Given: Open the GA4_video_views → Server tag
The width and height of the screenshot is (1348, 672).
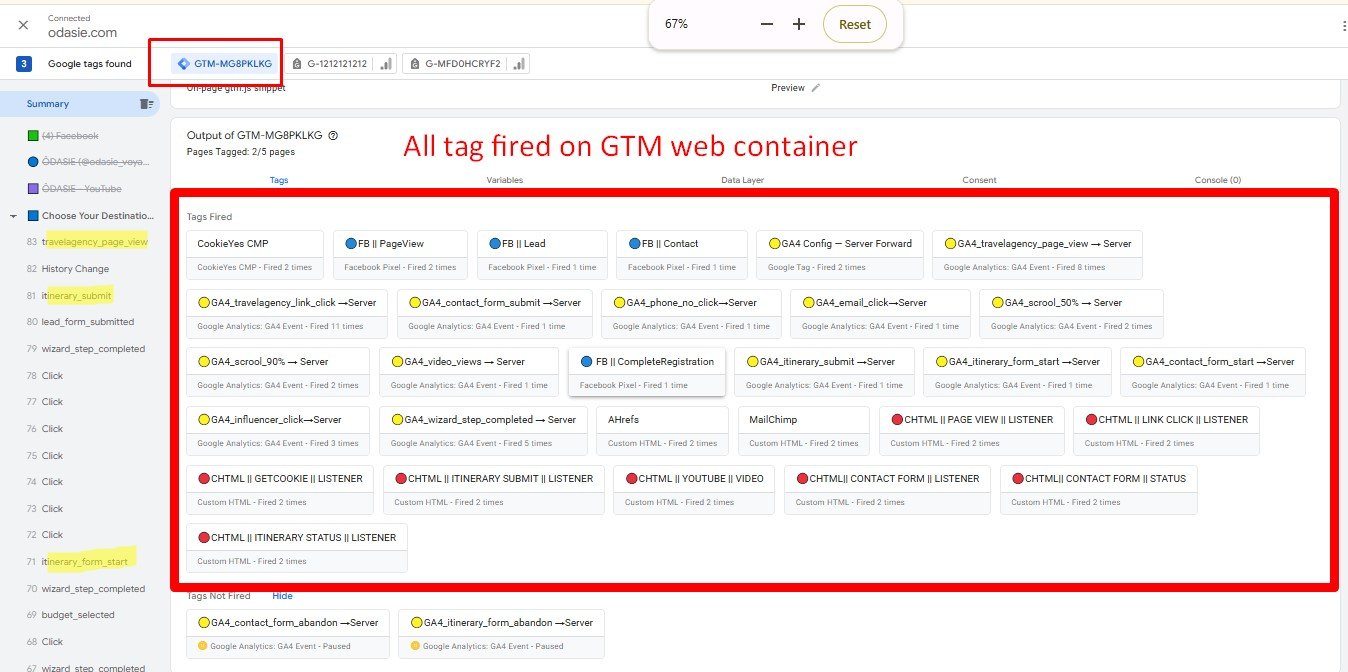Looking at the screenshot, I should 469,372.
